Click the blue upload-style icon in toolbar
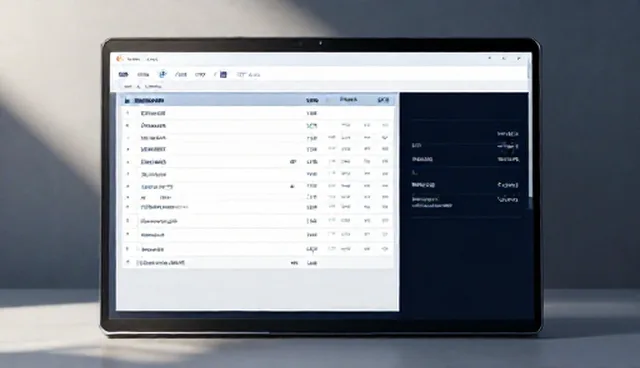Image resolution: width=640 pixels, height=368 pixels. [x=162, y=74]
